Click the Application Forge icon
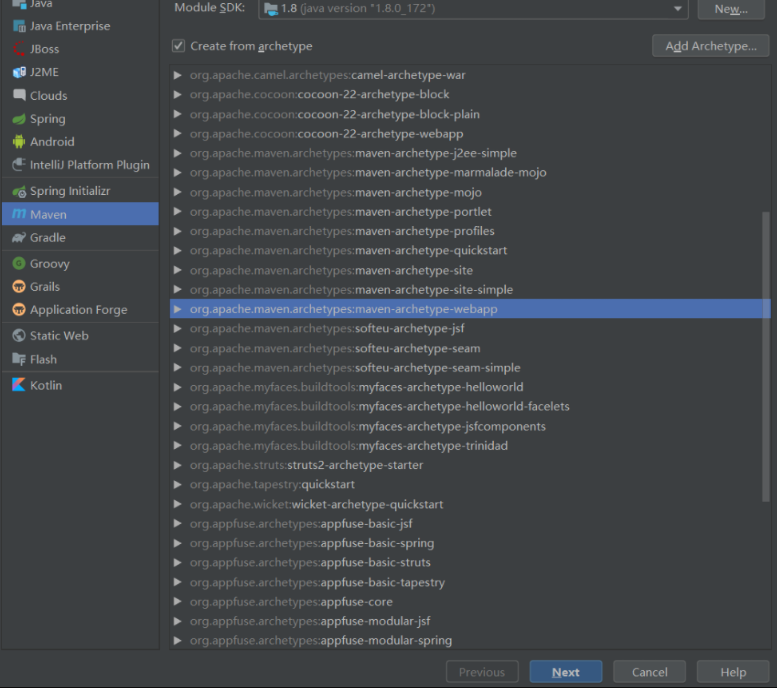Screen dimensions: 777x688 pyautogui.click(x=19, y=310)
